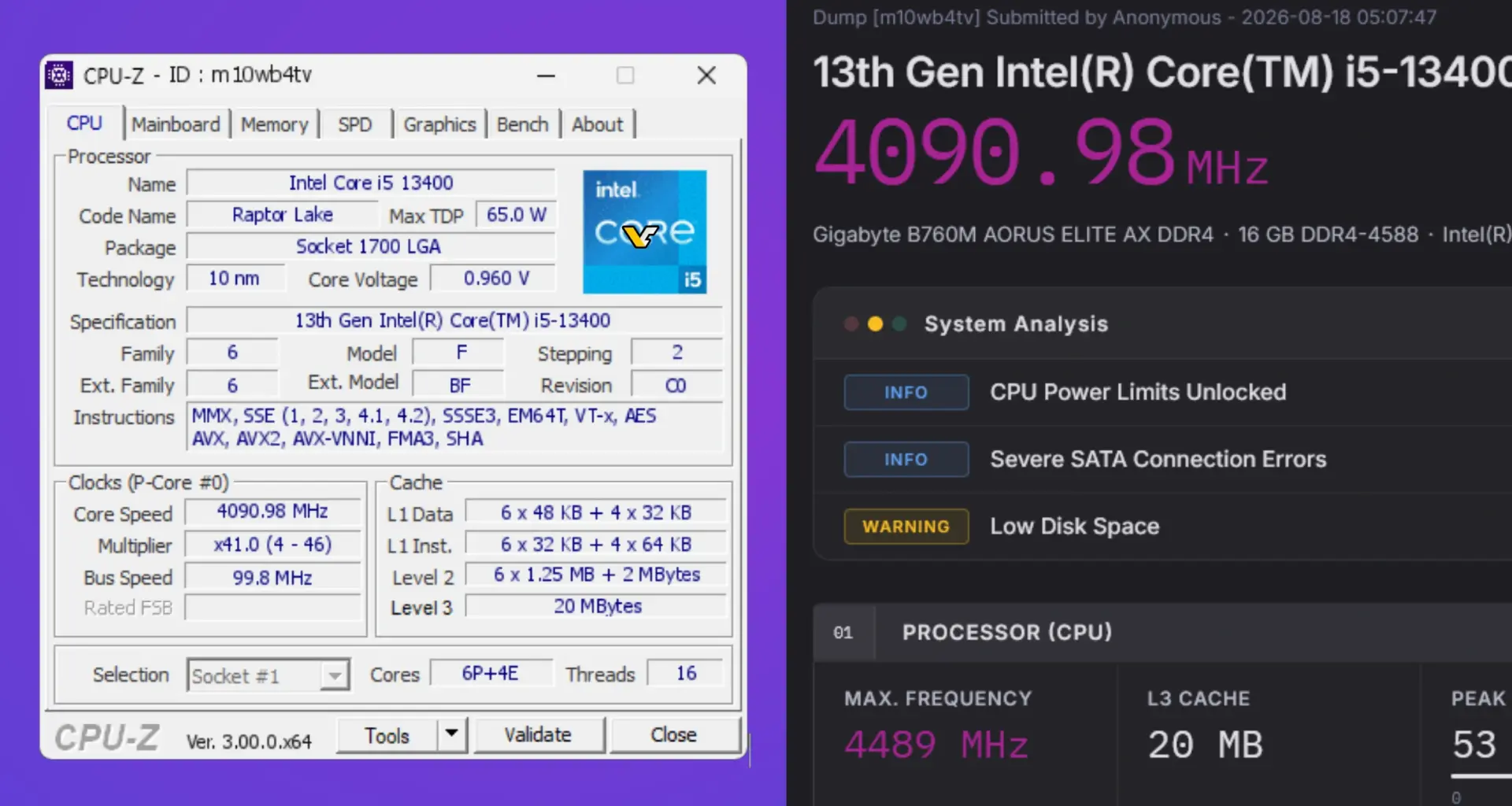
Task: Click the yellow dot in System Analysis header
Action: pyautogui.click(x=875, y=324)
